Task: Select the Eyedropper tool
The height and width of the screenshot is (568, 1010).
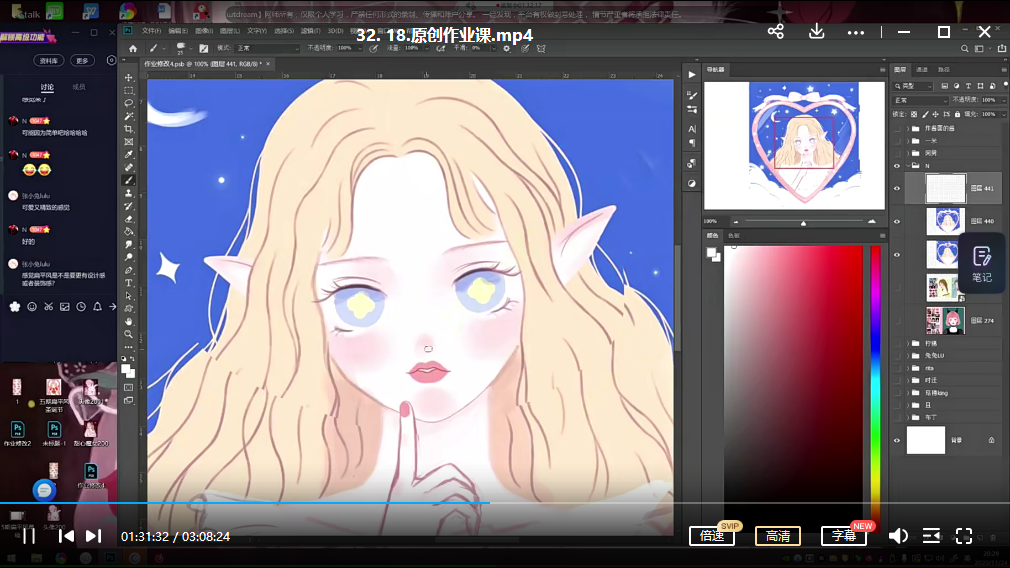Action: [x=129, y=155]
